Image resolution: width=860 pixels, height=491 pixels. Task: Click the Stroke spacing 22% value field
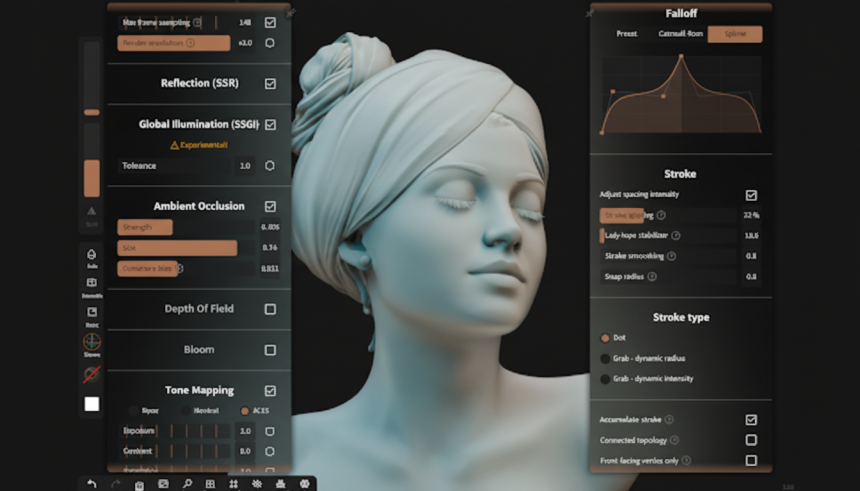pyautogui.click(x=751, y=215)
